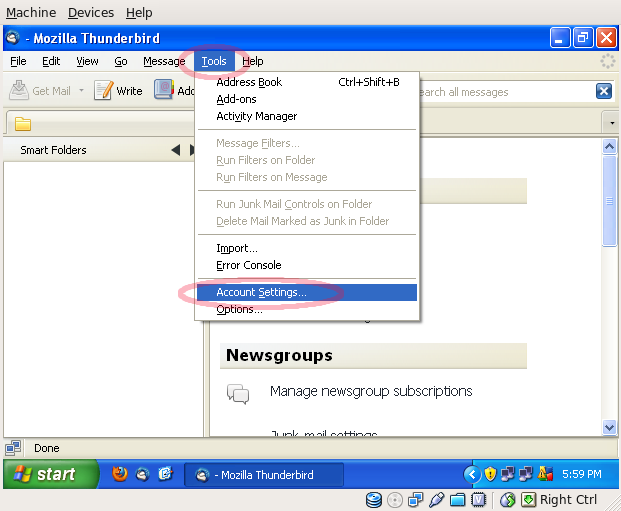Screen dimensions: 621x511
Task: Click the VirtualBox mouse integration icon
Action: coord(508,500)
